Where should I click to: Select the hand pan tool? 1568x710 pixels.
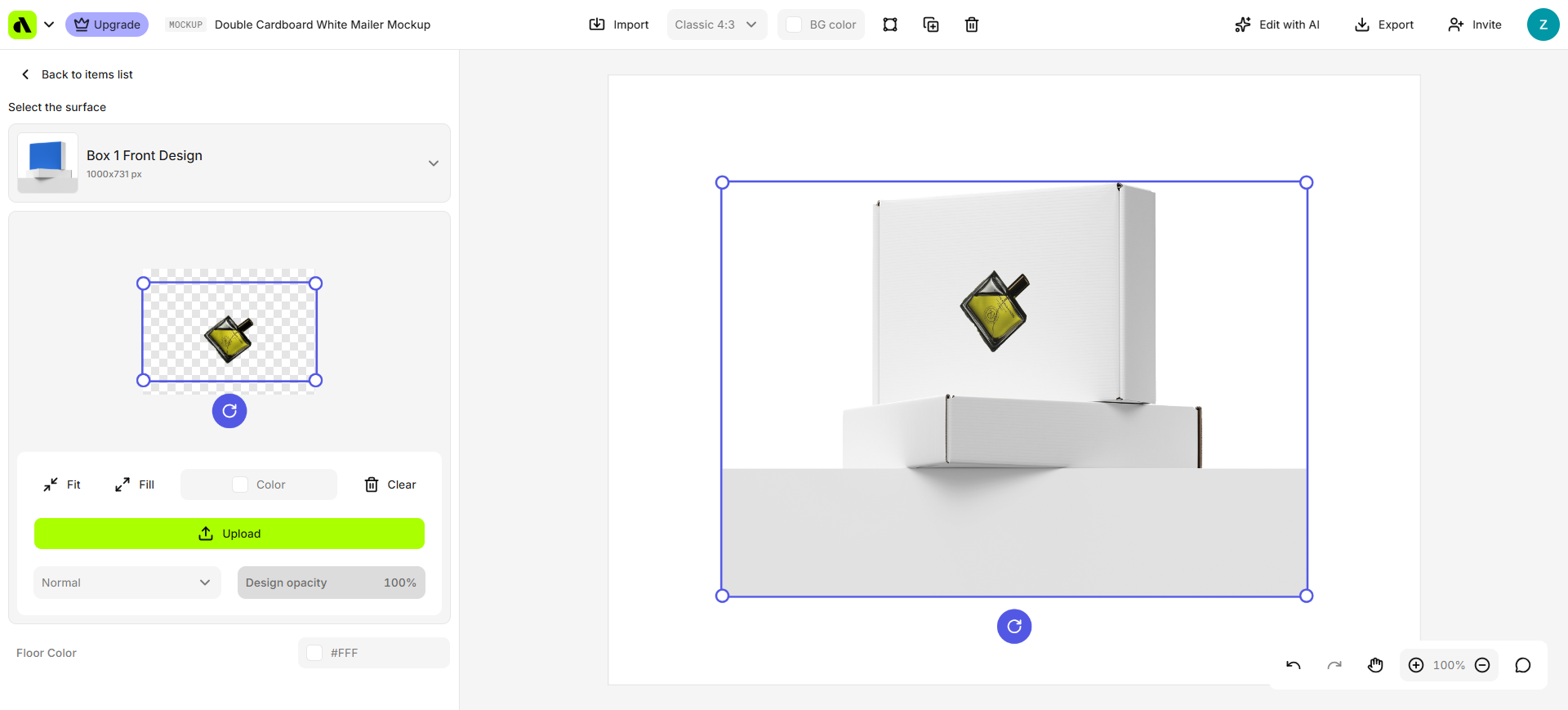[x=1375, y=665]
